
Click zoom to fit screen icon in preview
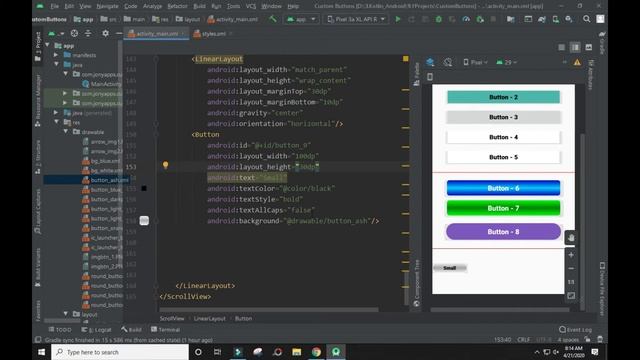(571, 296)
